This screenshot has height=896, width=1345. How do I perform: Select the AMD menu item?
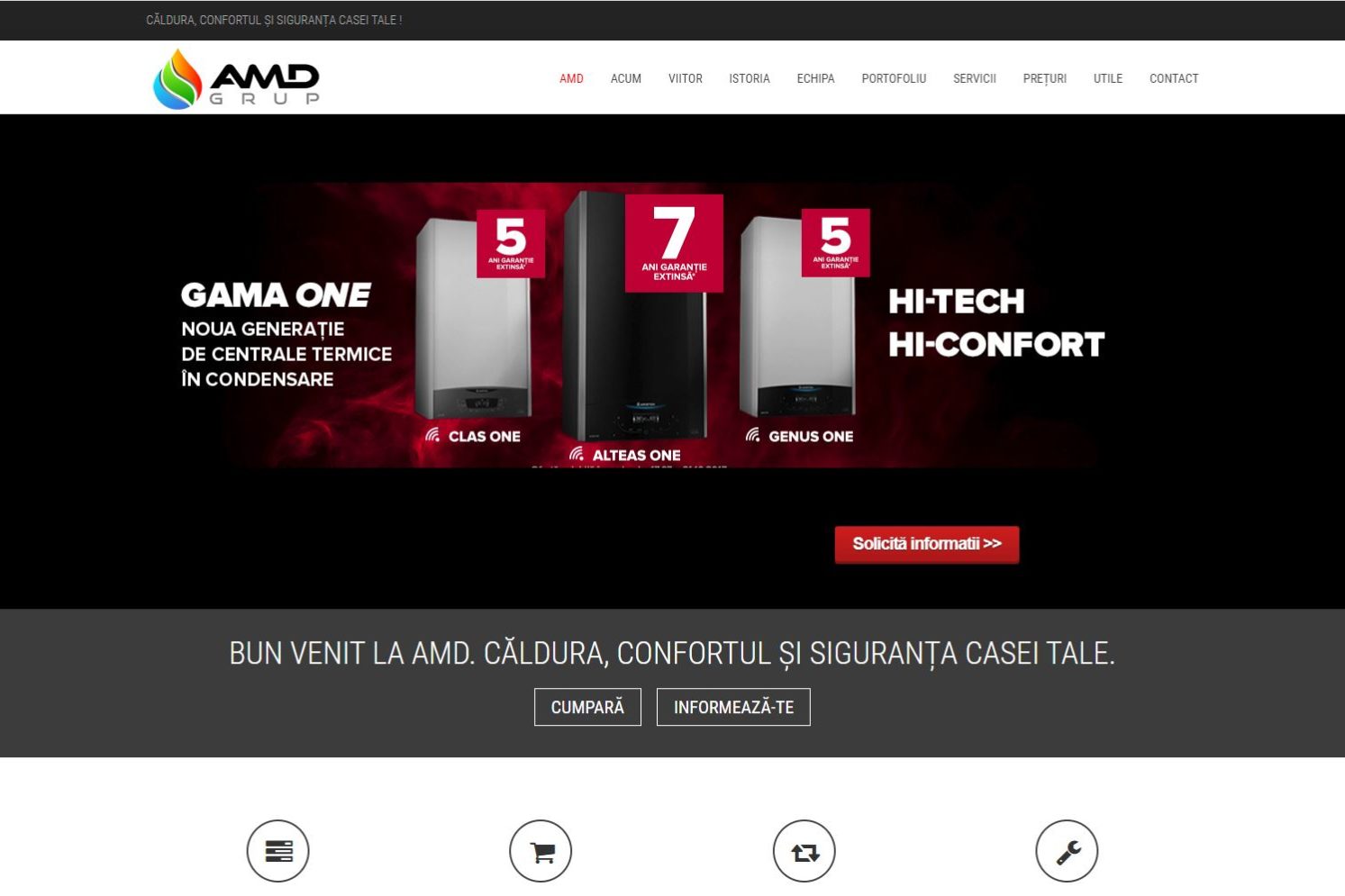coord(571,78)
